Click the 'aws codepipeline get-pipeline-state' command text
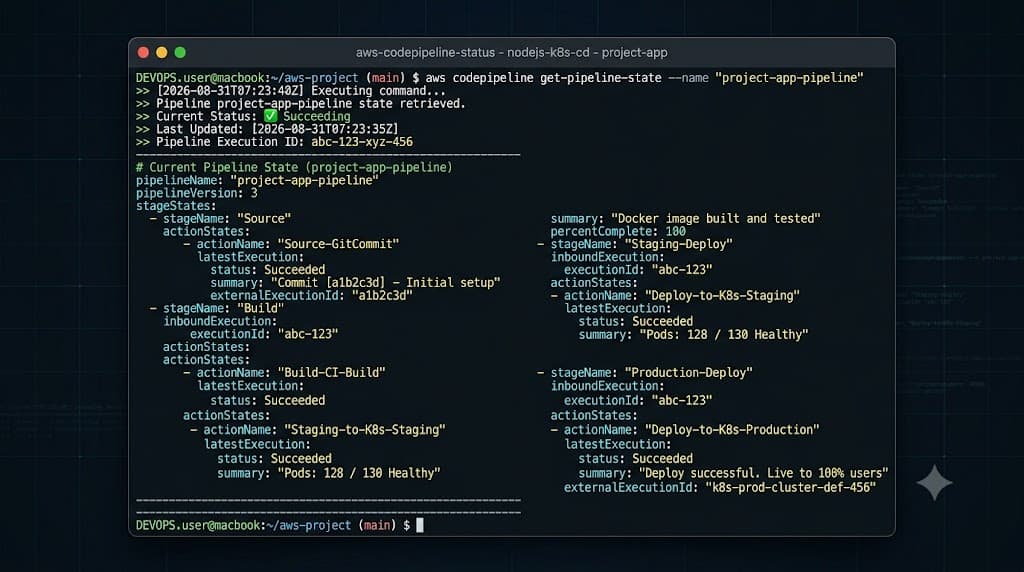The height and width of the screenshot is (572, 1024). pos(543,78)
